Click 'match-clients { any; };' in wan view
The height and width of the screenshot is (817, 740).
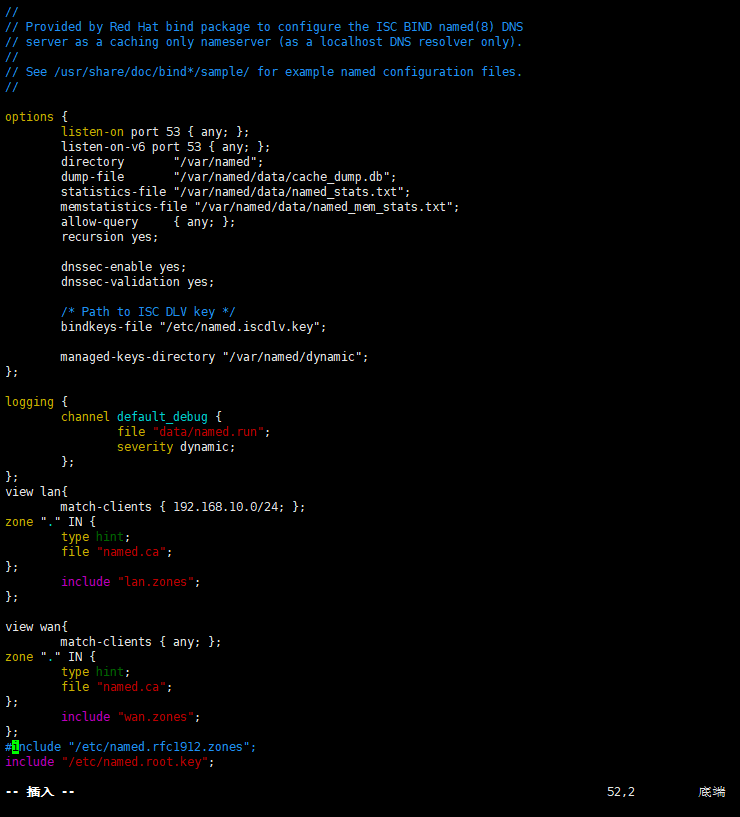coord(141,642)
